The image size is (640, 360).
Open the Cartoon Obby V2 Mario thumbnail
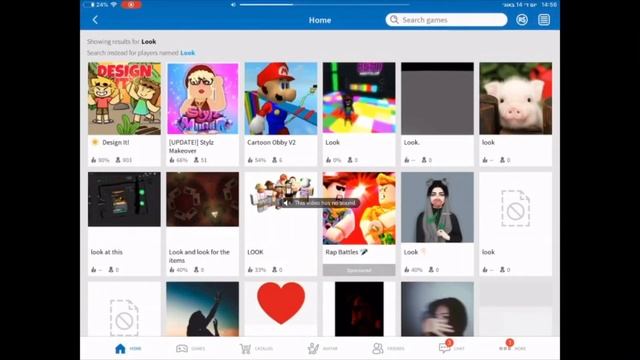tap(281, 98)
